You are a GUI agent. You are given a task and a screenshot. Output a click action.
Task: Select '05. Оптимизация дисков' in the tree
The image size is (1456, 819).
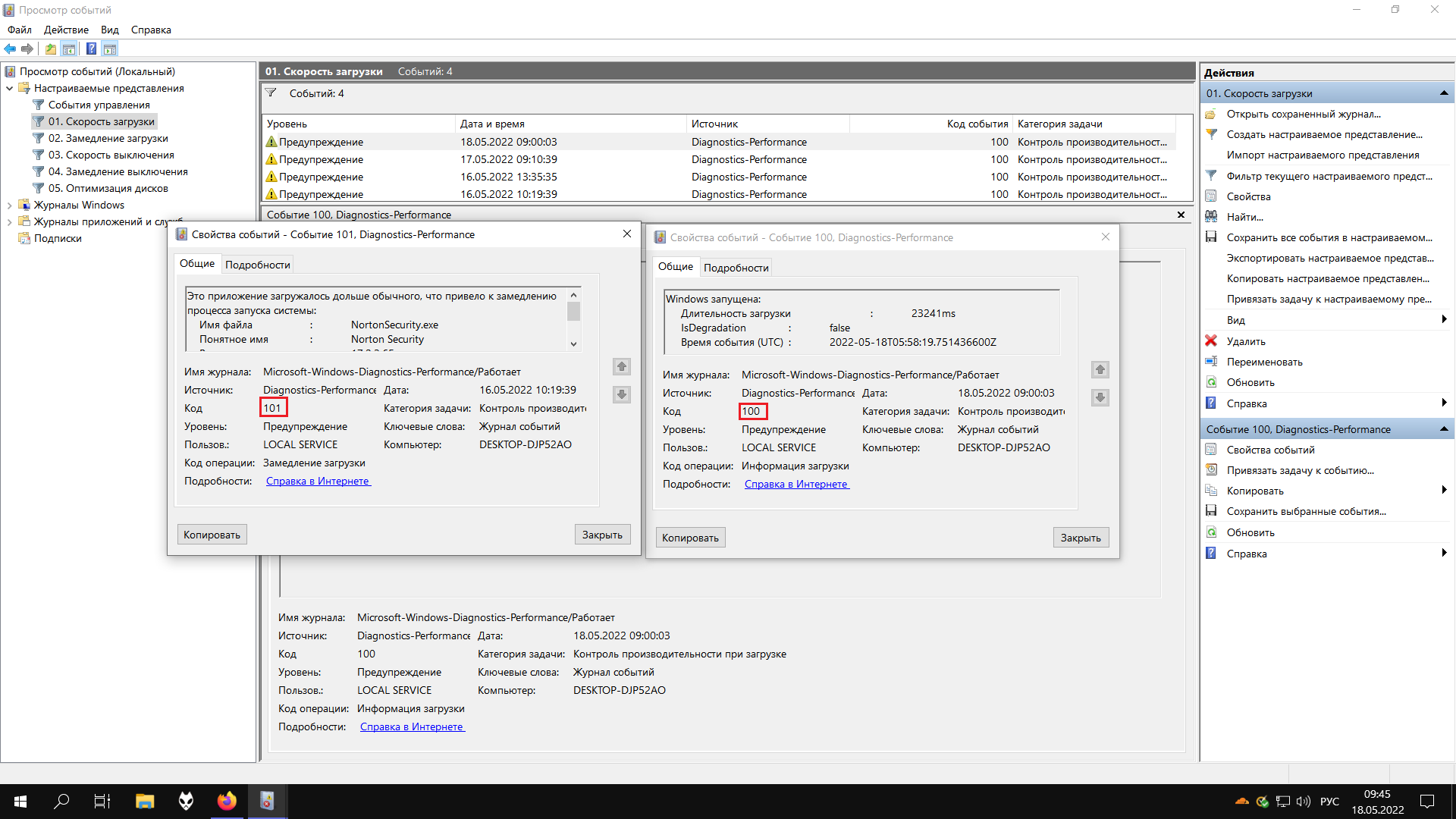(x=108, y=188)
